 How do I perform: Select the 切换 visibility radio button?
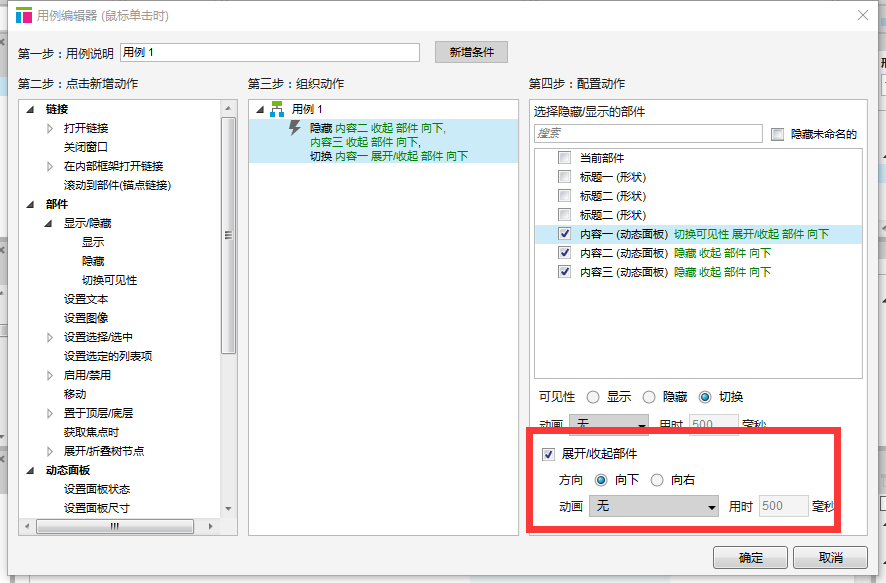click(x=705, y=397)
